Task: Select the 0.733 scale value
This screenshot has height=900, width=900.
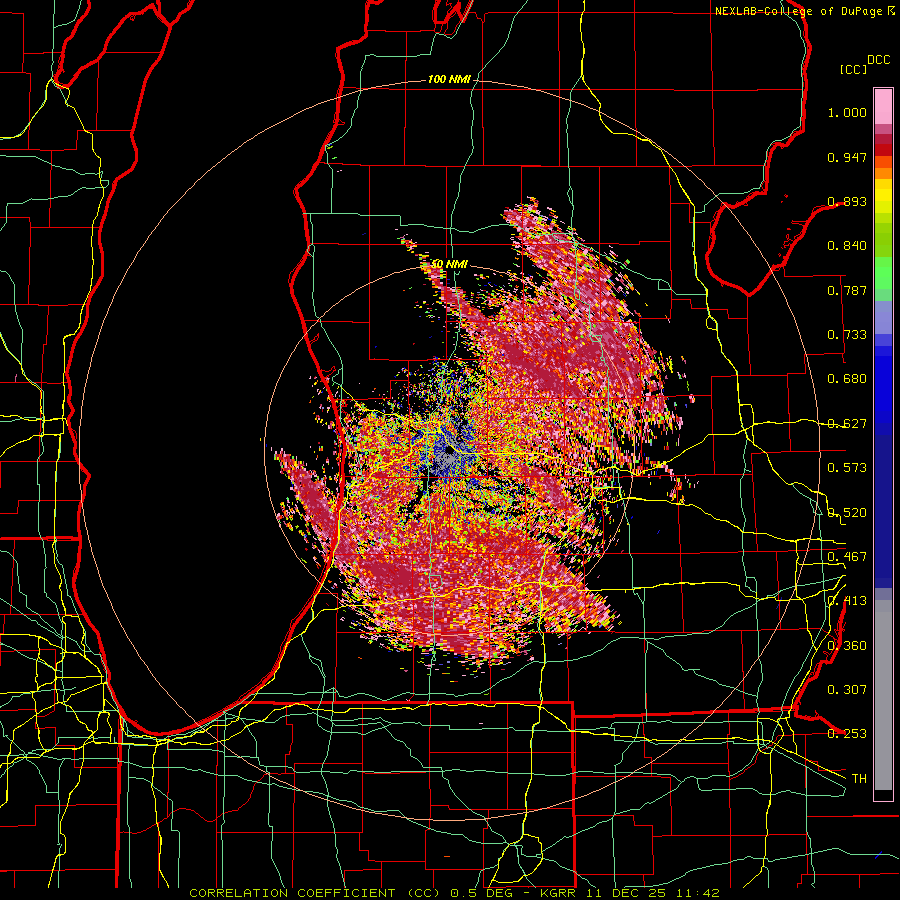Action: (847, 335)
